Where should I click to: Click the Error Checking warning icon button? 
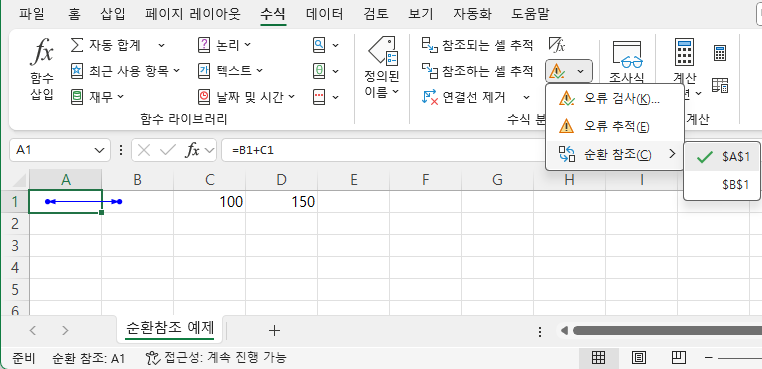557,71
